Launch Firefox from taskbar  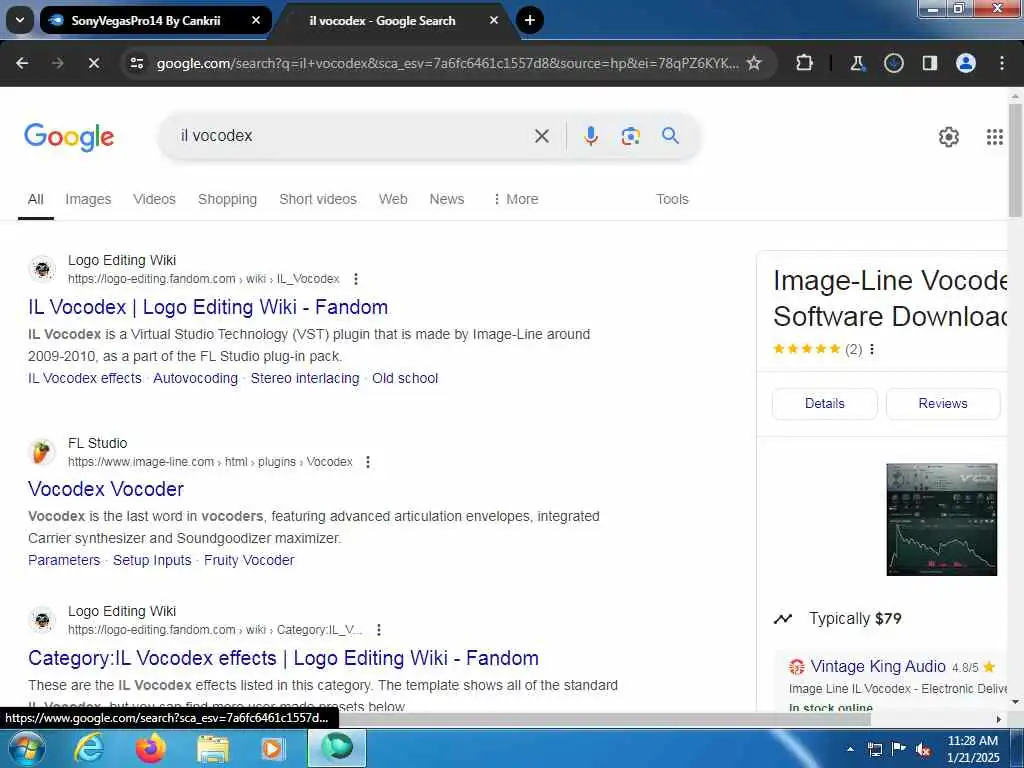click(x=150, y=748)
